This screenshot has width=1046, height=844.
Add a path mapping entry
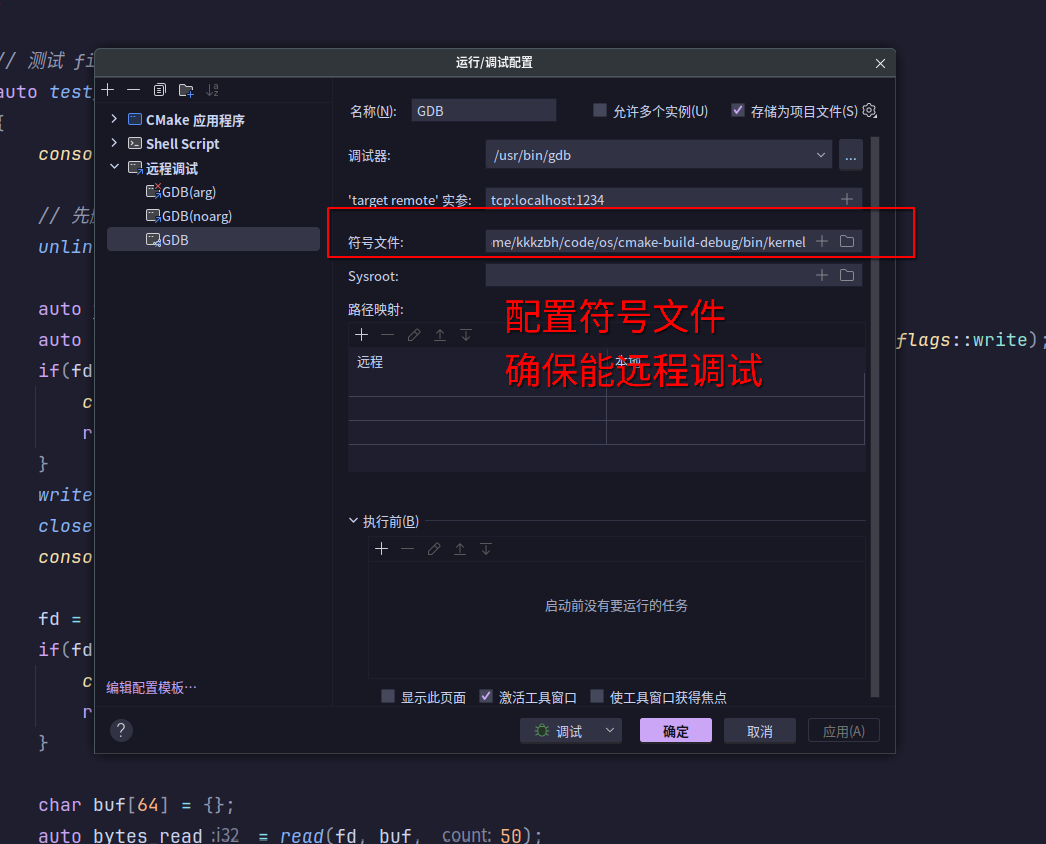(362, 335)
